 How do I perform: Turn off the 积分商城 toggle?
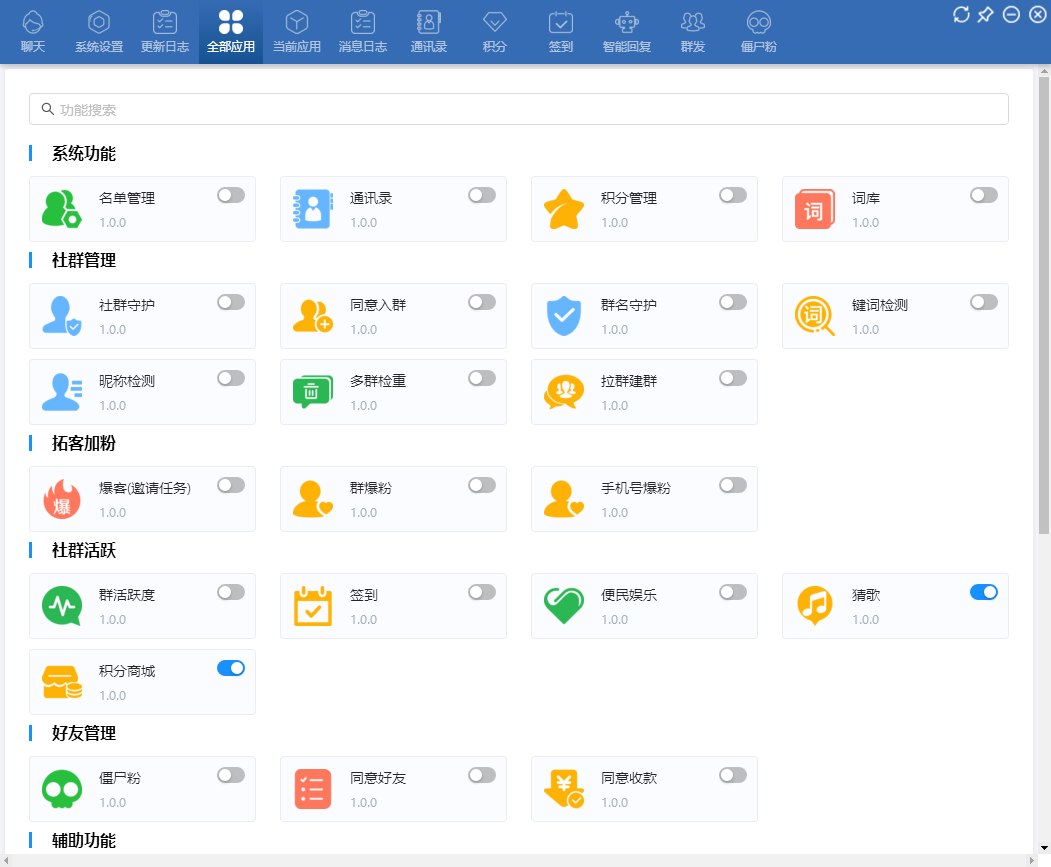pos(230,668)
